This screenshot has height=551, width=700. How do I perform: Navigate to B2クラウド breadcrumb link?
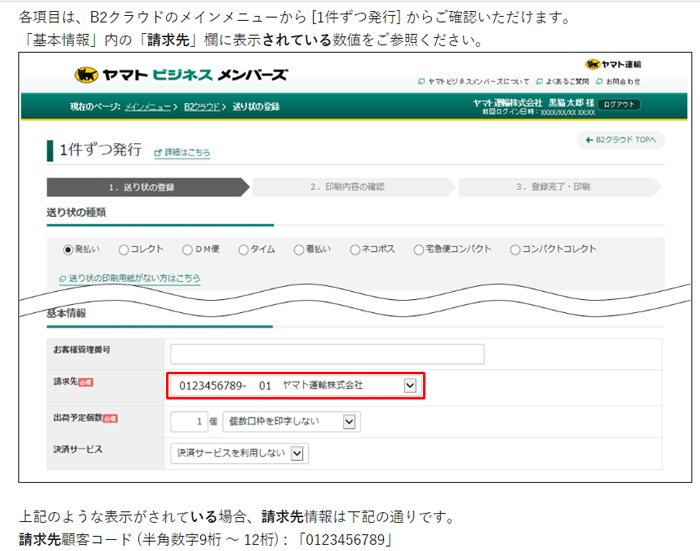tap(206, 106)
